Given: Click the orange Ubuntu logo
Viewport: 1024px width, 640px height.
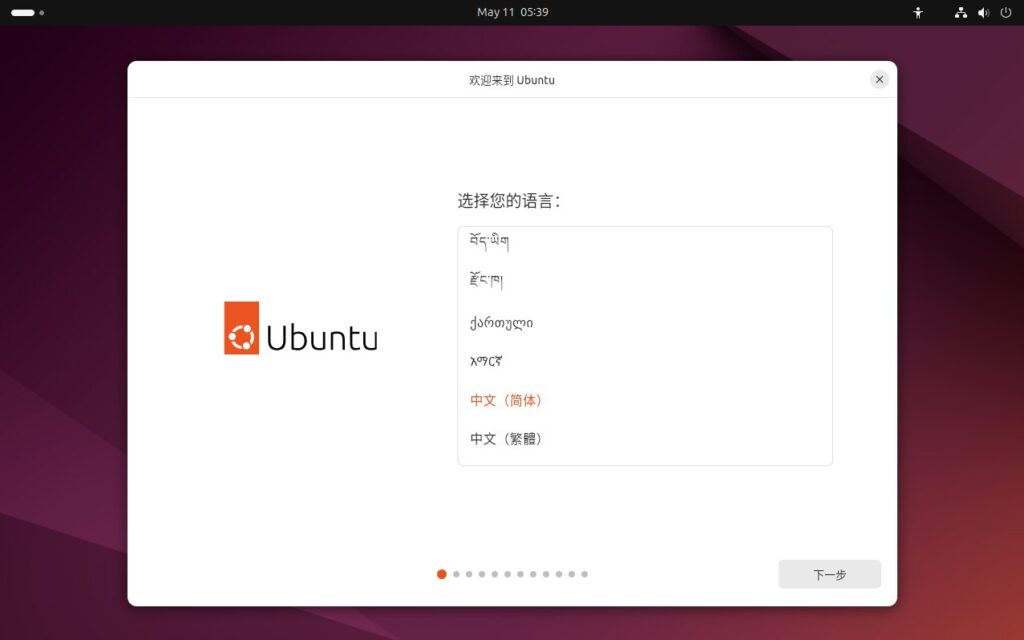Looking at the screenshot, I should click(x=241, y=328).
